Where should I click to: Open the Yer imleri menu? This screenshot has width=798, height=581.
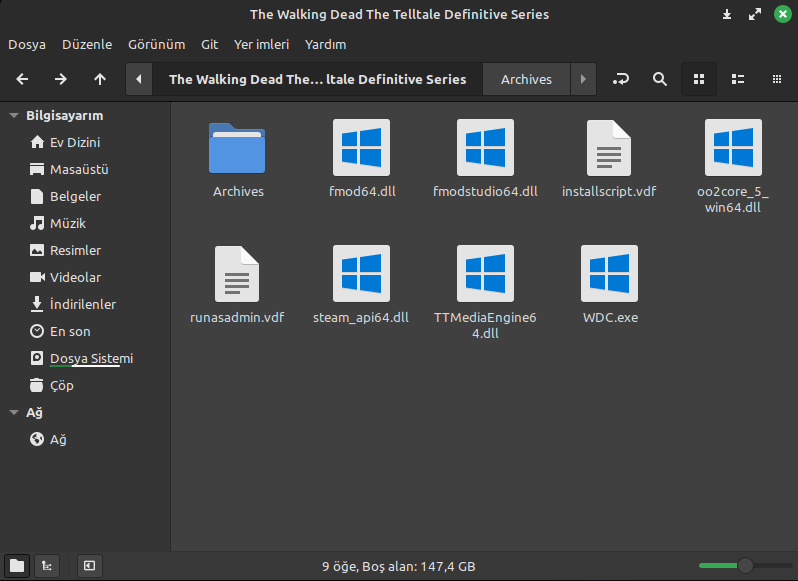pos(262,44)
